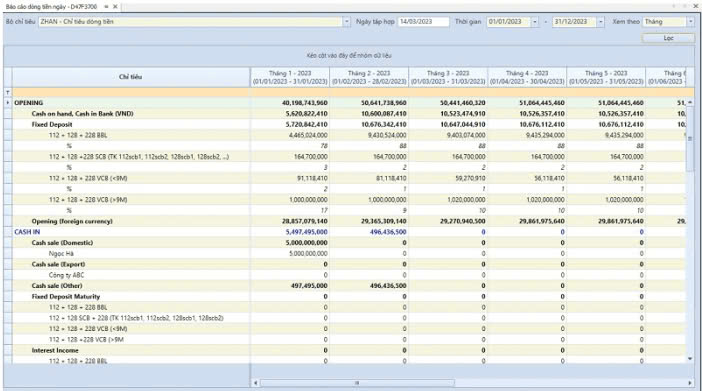
Task: Open the Xem theo Tháng dropdown
Action: click(x=690, y=21)
